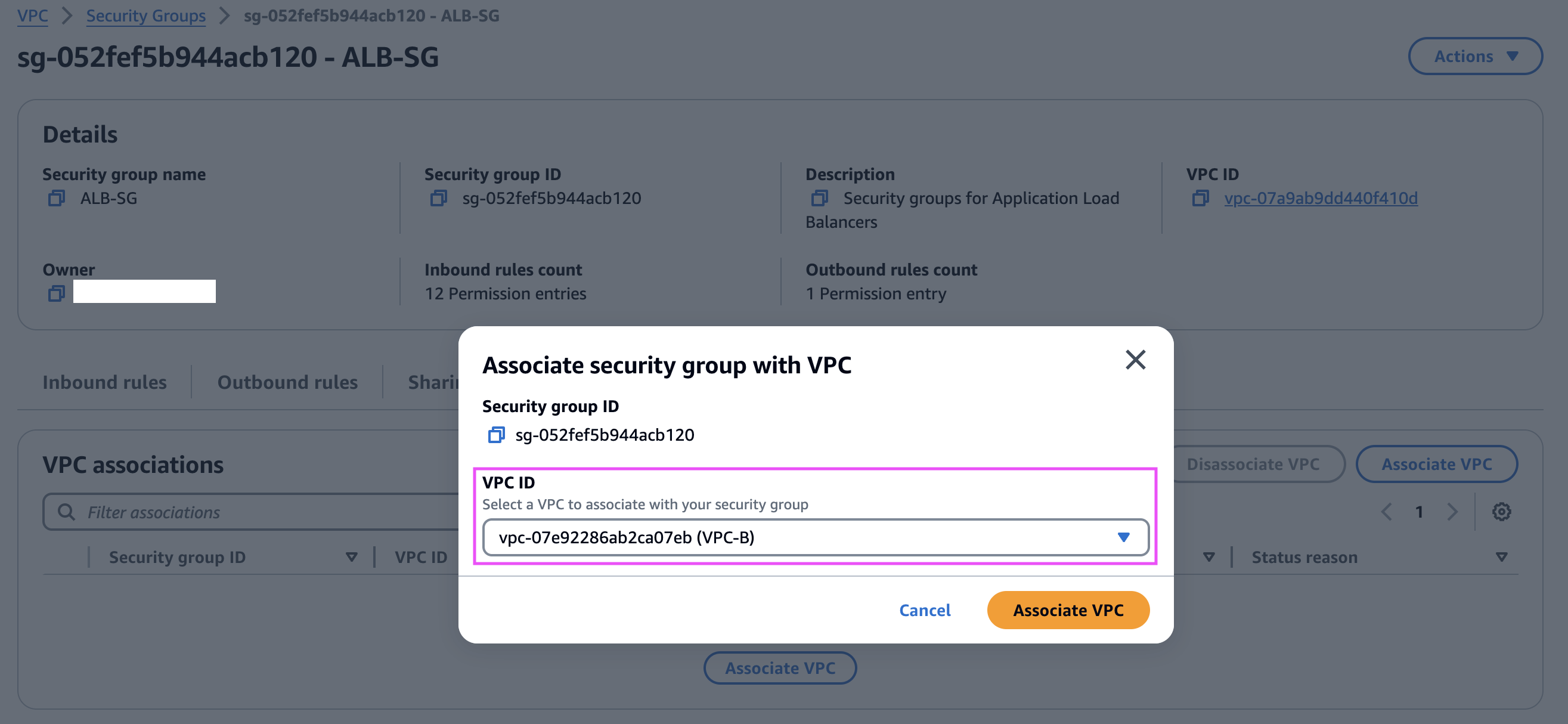The height and width of the screenshot is (724, 1568).
Task: Go to next page of associations
Action: [x=1452, y=512]
